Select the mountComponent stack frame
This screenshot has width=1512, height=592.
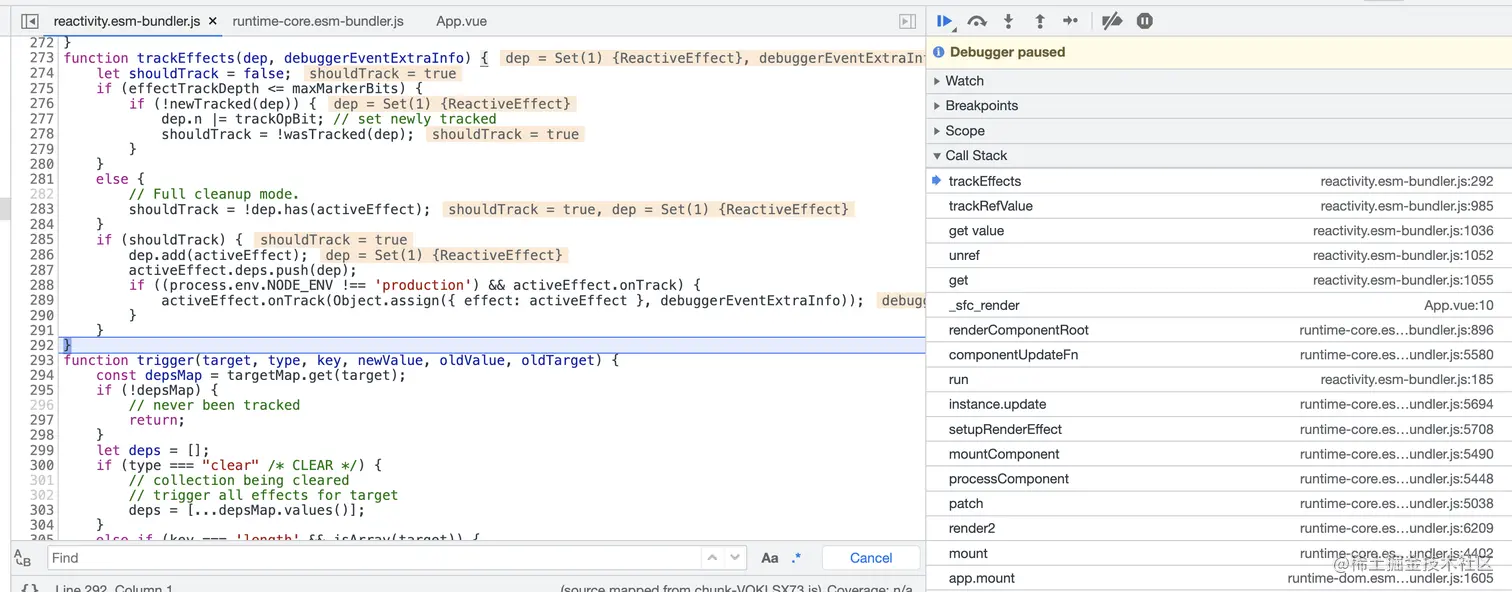1219,454
